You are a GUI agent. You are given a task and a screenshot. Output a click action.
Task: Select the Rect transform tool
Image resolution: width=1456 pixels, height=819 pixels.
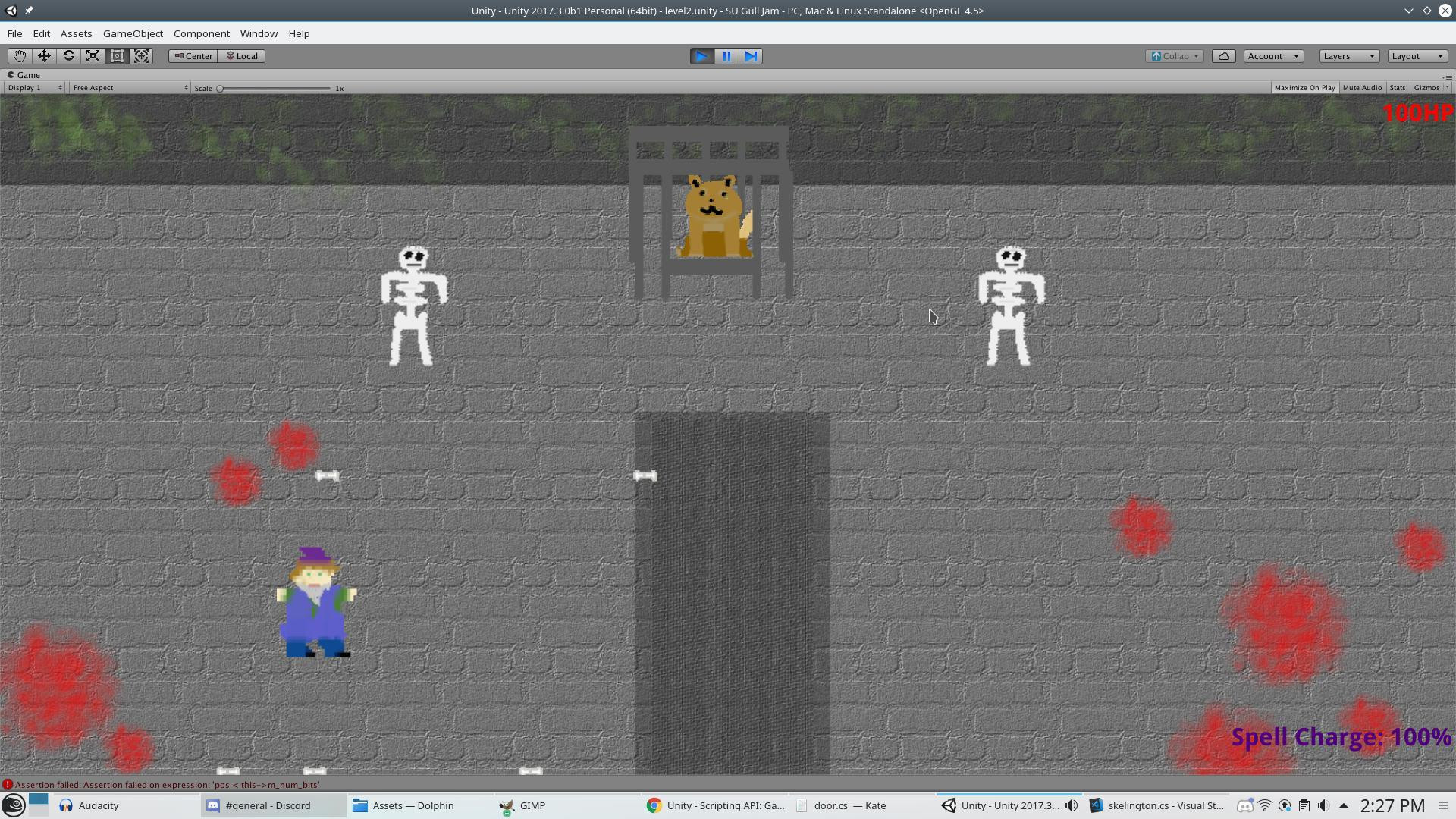tap(117, 56)
